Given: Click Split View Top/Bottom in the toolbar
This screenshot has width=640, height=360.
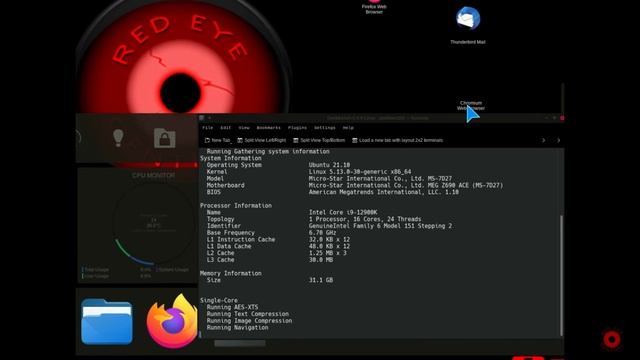Looking at the screenshot, I should pyautogui.click(x=319, y=140).
